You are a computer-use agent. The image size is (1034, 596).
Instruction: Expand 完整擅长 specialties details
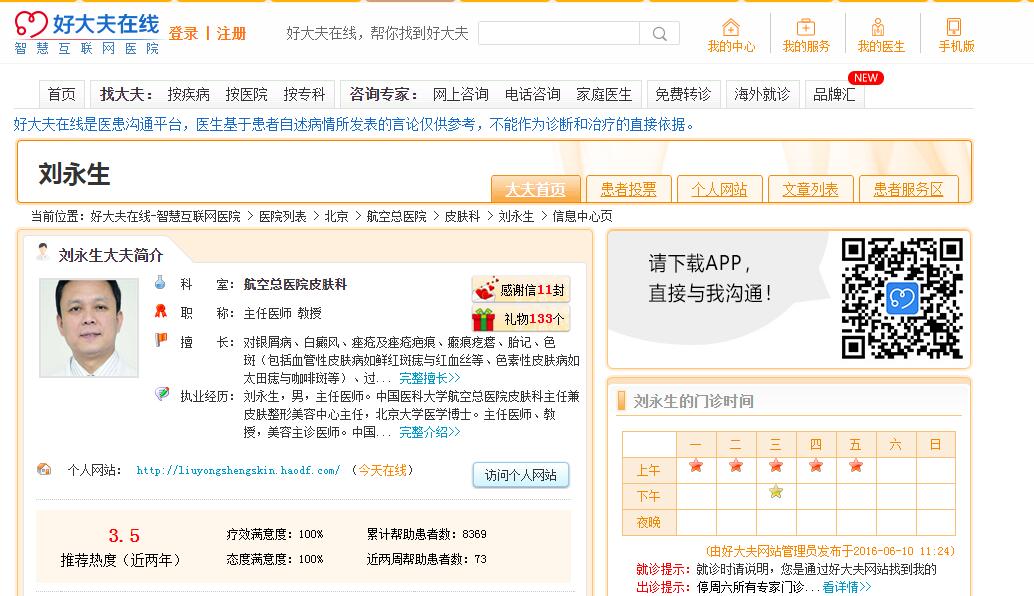tap(429, 378)
